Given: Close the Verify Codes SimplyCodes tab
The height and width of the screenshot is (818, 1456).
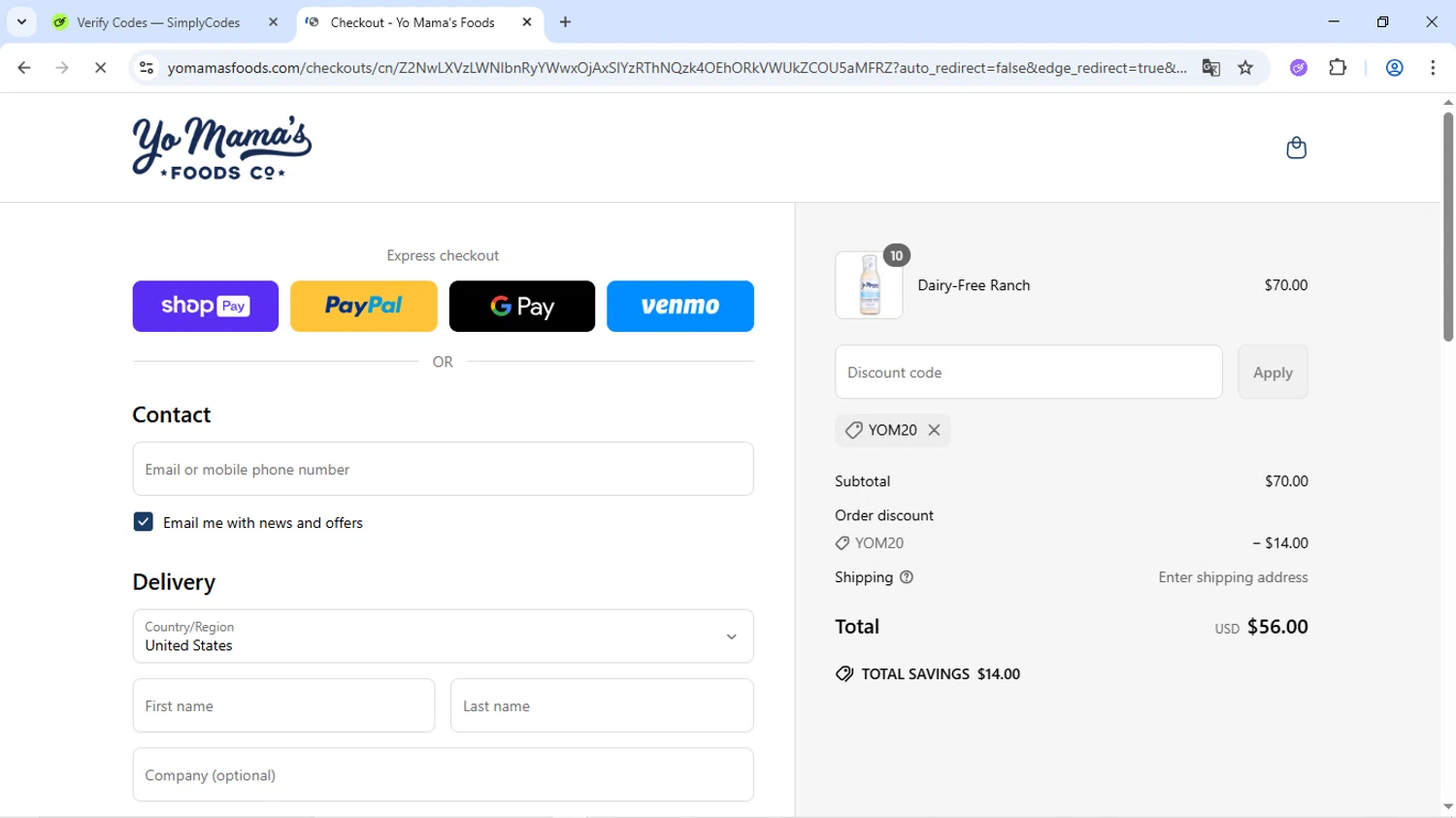Looking at the screenshot, I should click(274, 22).
